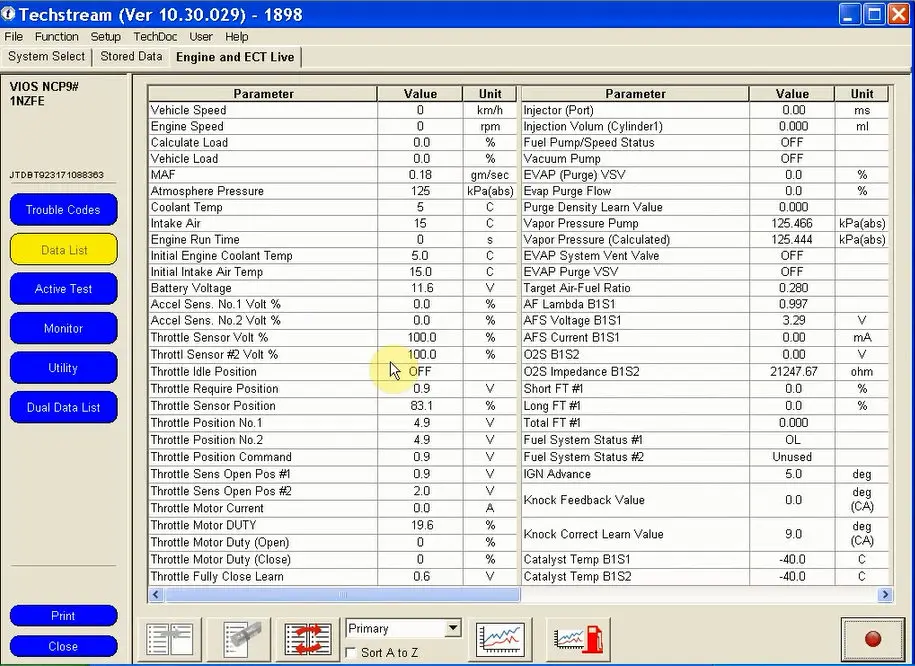
Task: Select the Accel Sens. No.1 Volt % row
Action: pyautogui.click(x=333, y=304)
